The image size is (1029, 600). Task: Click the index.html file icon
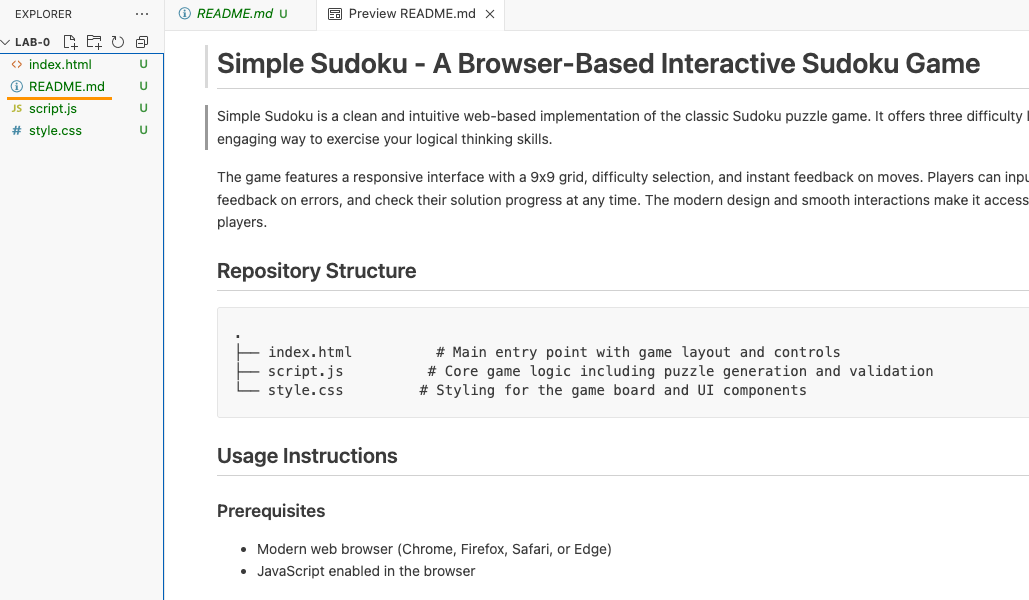[x=17, y=64]
